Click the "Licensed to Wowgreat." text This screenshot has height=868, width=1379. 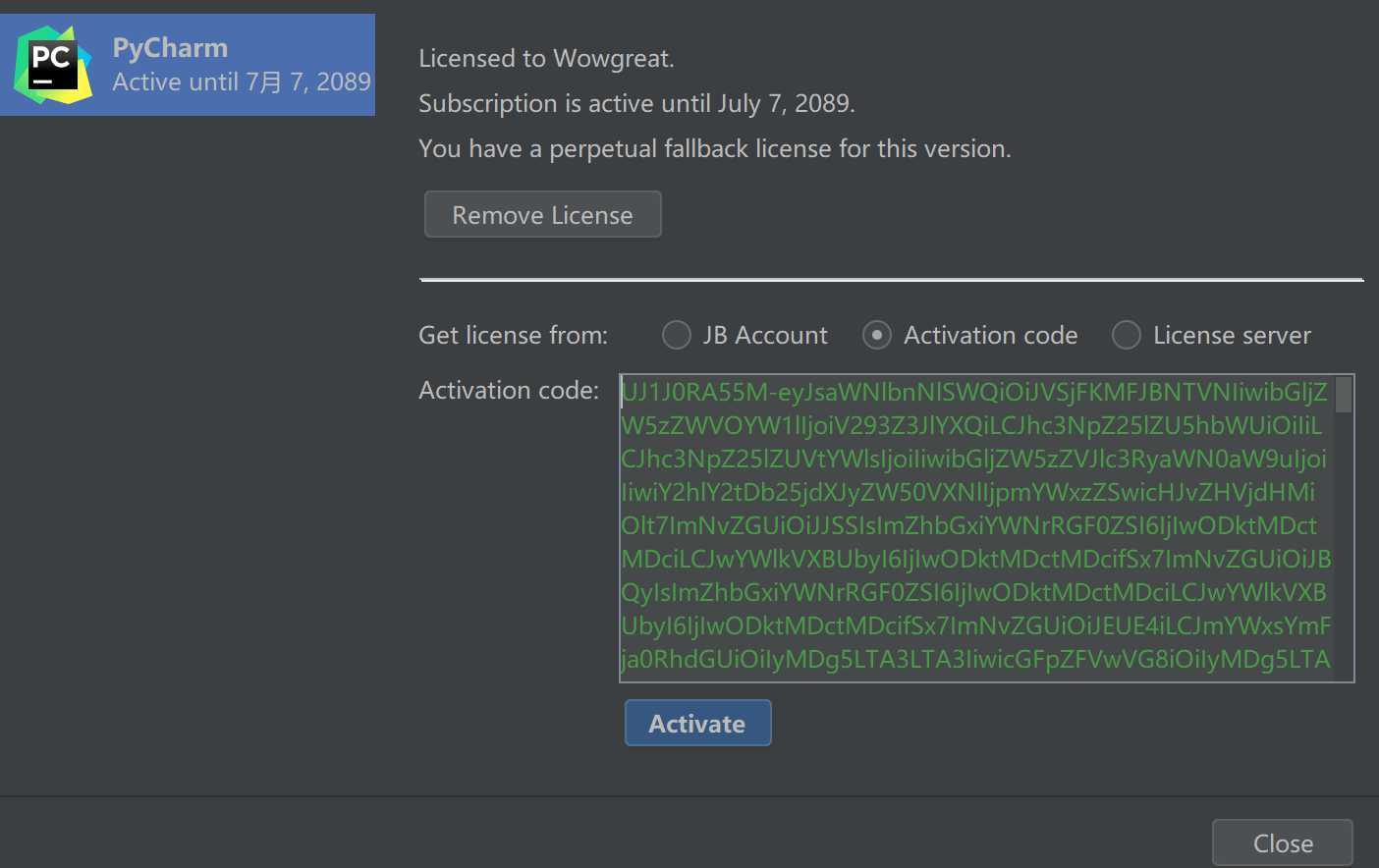click(546, 59)
